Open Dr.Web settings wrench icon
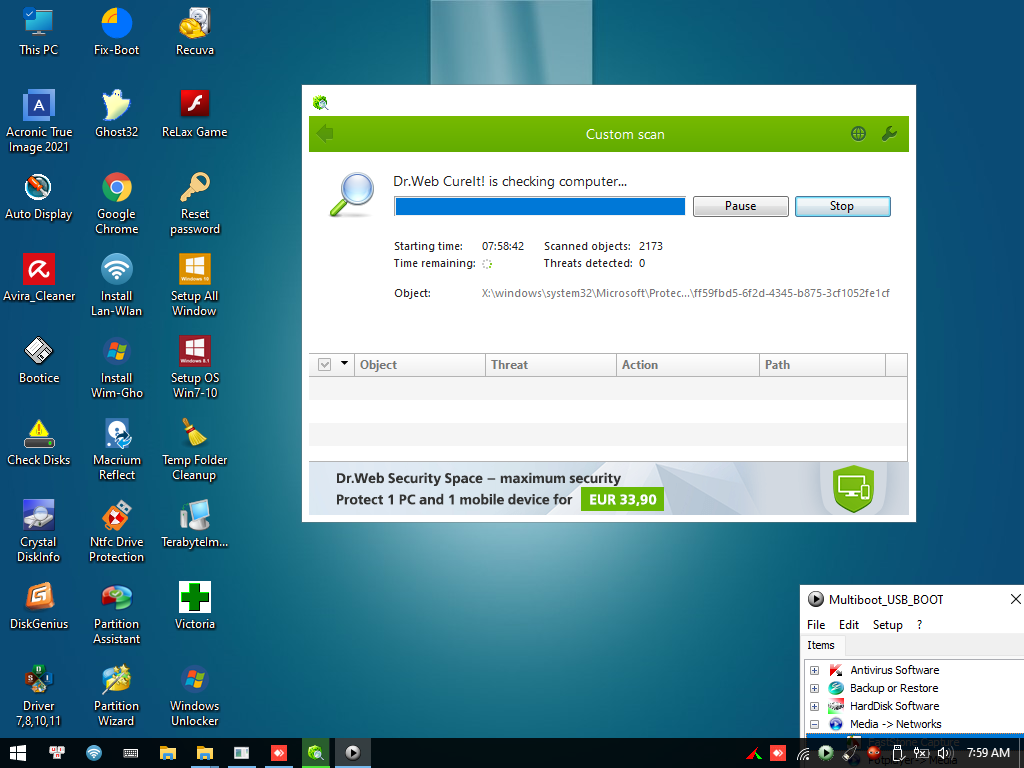This screenshot has height=768, width=1024. coord(889,134)
